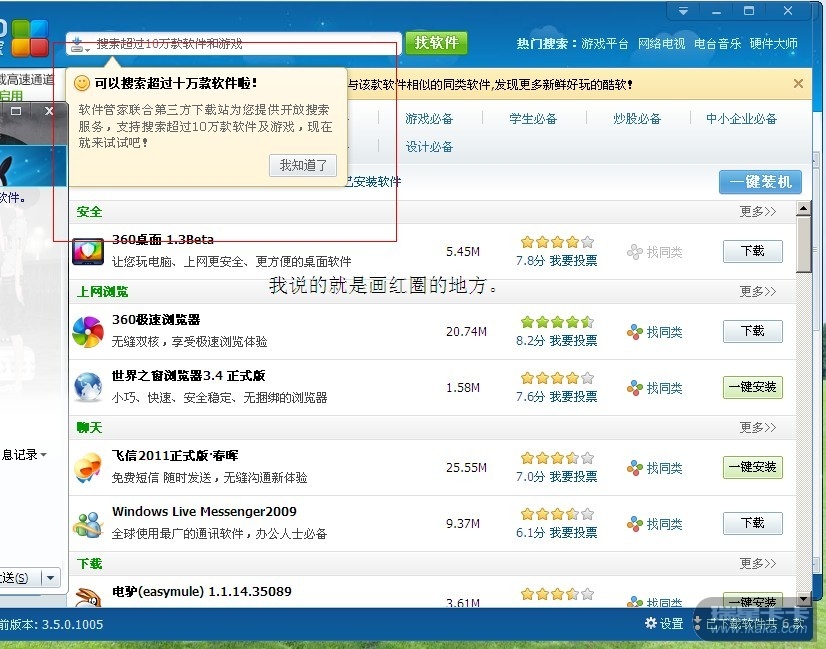
Task: Click 找同类 icon for 360极速浏览器
Action: click(635, 332)
